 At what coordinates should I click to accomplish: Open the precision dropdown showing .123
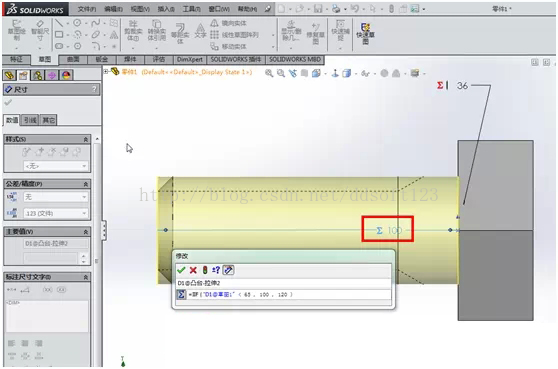click(x=56, y=214)
